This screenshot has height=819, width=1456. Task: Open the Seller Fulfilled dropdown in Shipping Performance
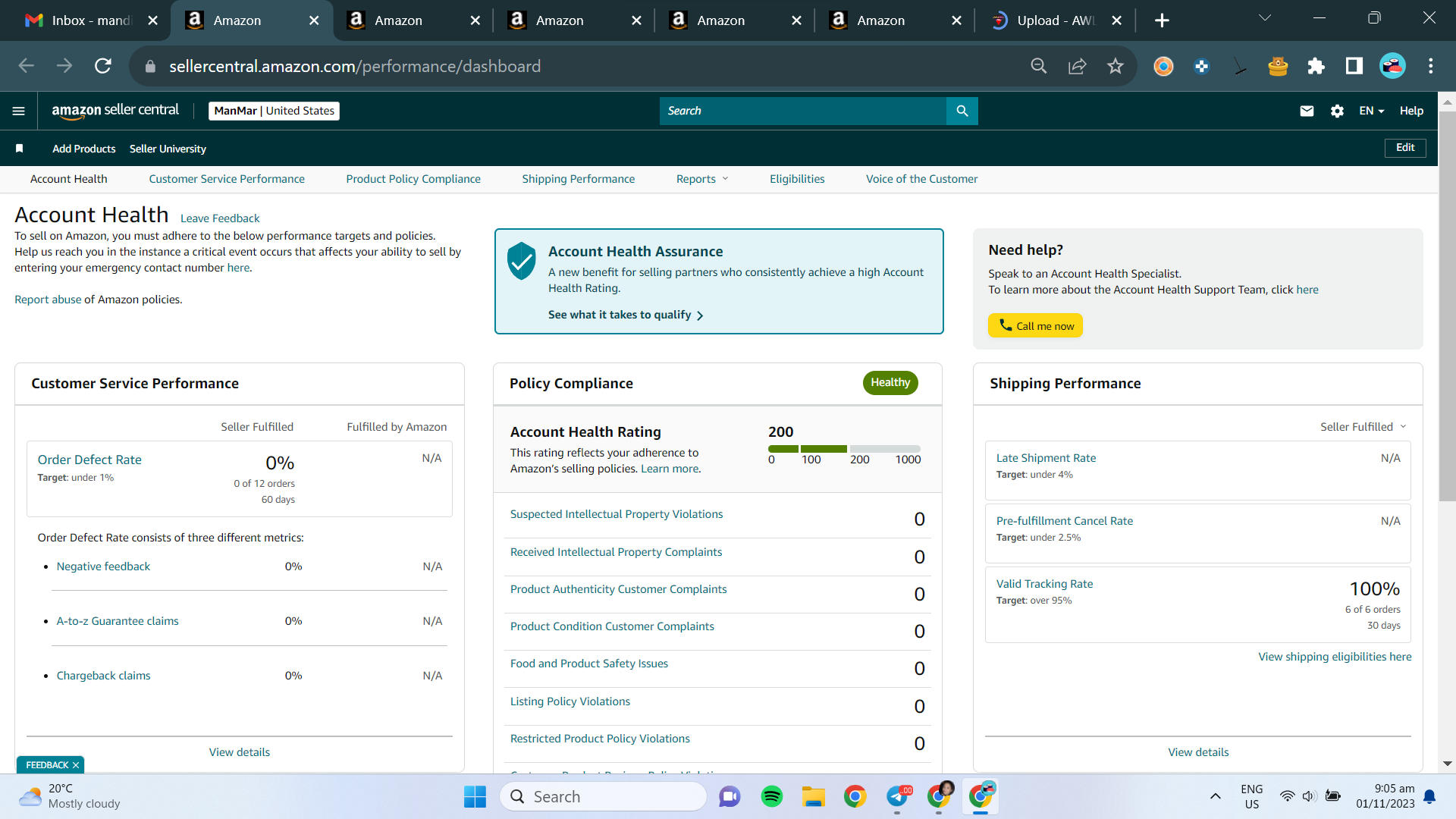coord(1363,427)
